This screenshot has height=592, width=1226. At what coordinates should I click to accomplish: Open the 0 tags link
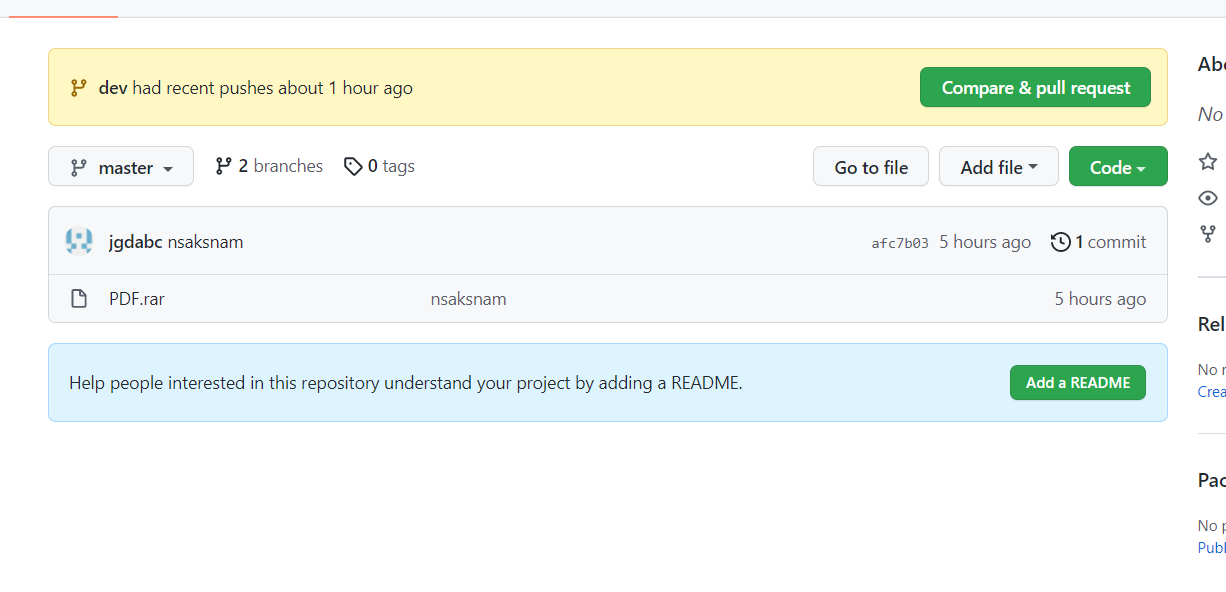coord(379,166)
